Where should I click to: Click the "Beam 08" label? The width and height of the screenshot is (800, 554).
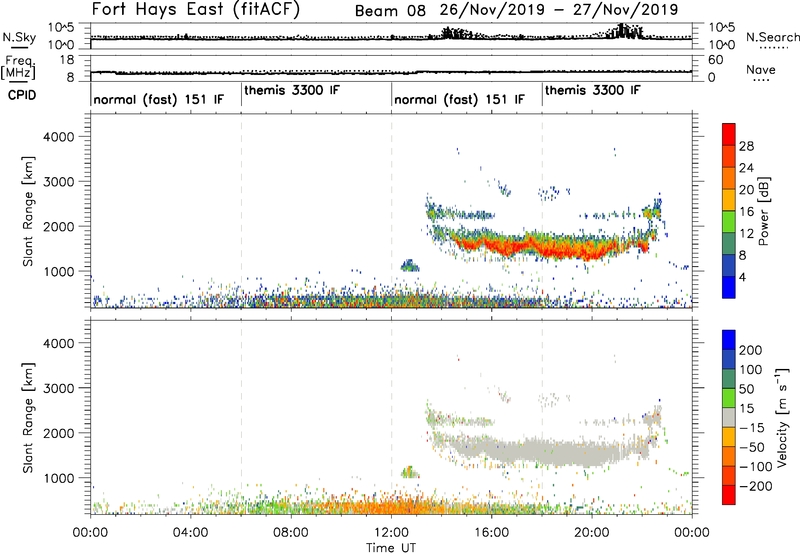pos(390,10)
